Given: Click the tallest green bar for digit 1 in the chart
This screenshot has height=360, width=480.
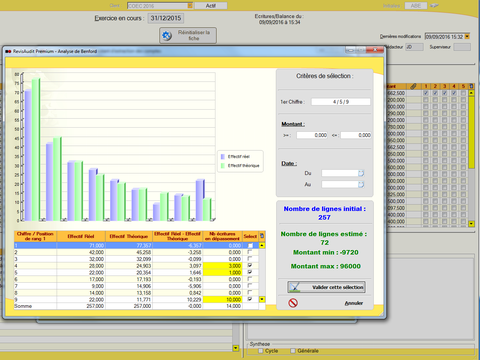Looking at the screenshot, I should pos(35,150).
